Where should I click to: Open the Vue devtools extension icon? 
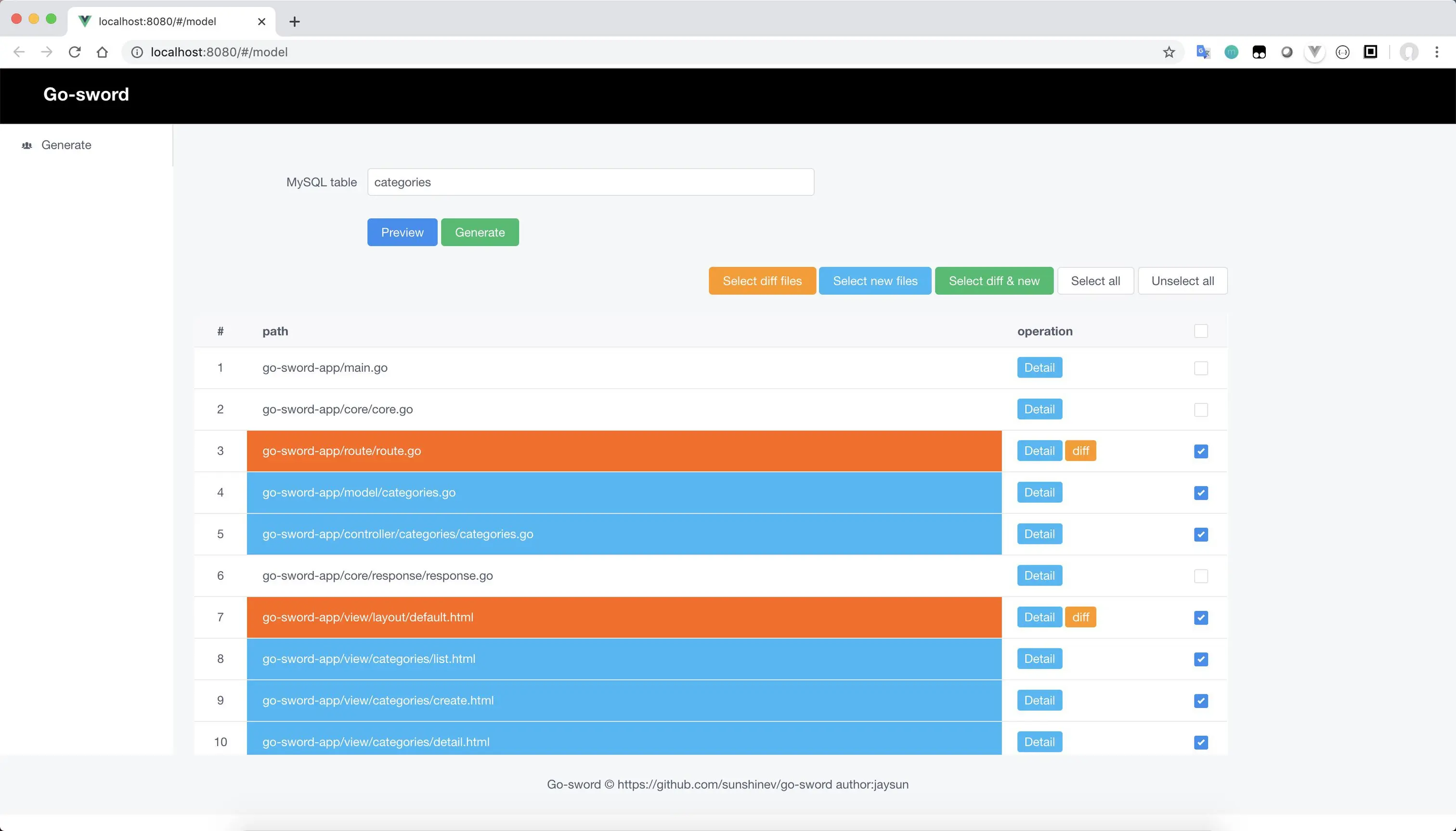[x=1314, y=52]
